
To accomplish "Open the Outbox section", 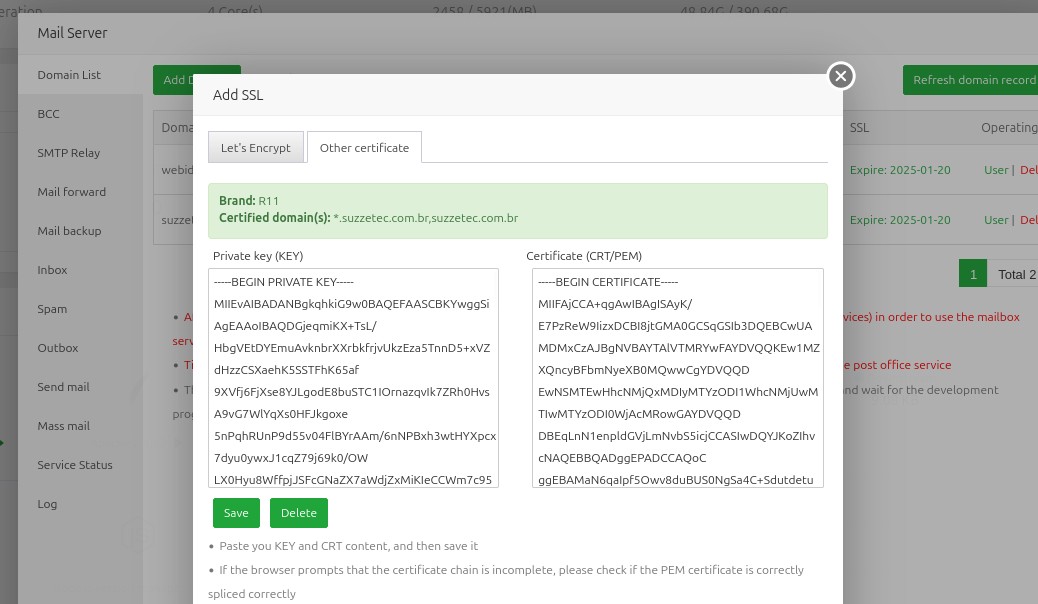I will (x=57, y=348).
